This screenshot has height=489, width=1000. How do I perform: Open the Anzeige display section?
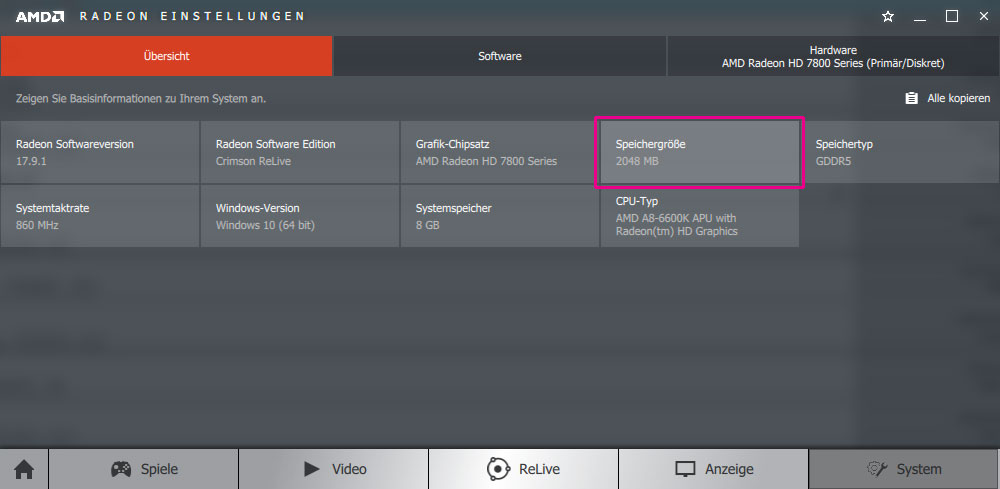714,469
